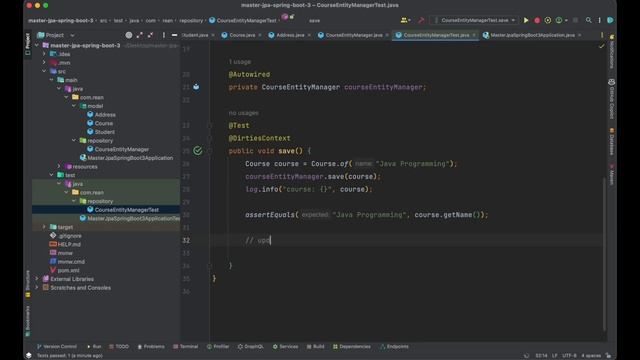Expand External Libraries

click(x=37, y=279)
